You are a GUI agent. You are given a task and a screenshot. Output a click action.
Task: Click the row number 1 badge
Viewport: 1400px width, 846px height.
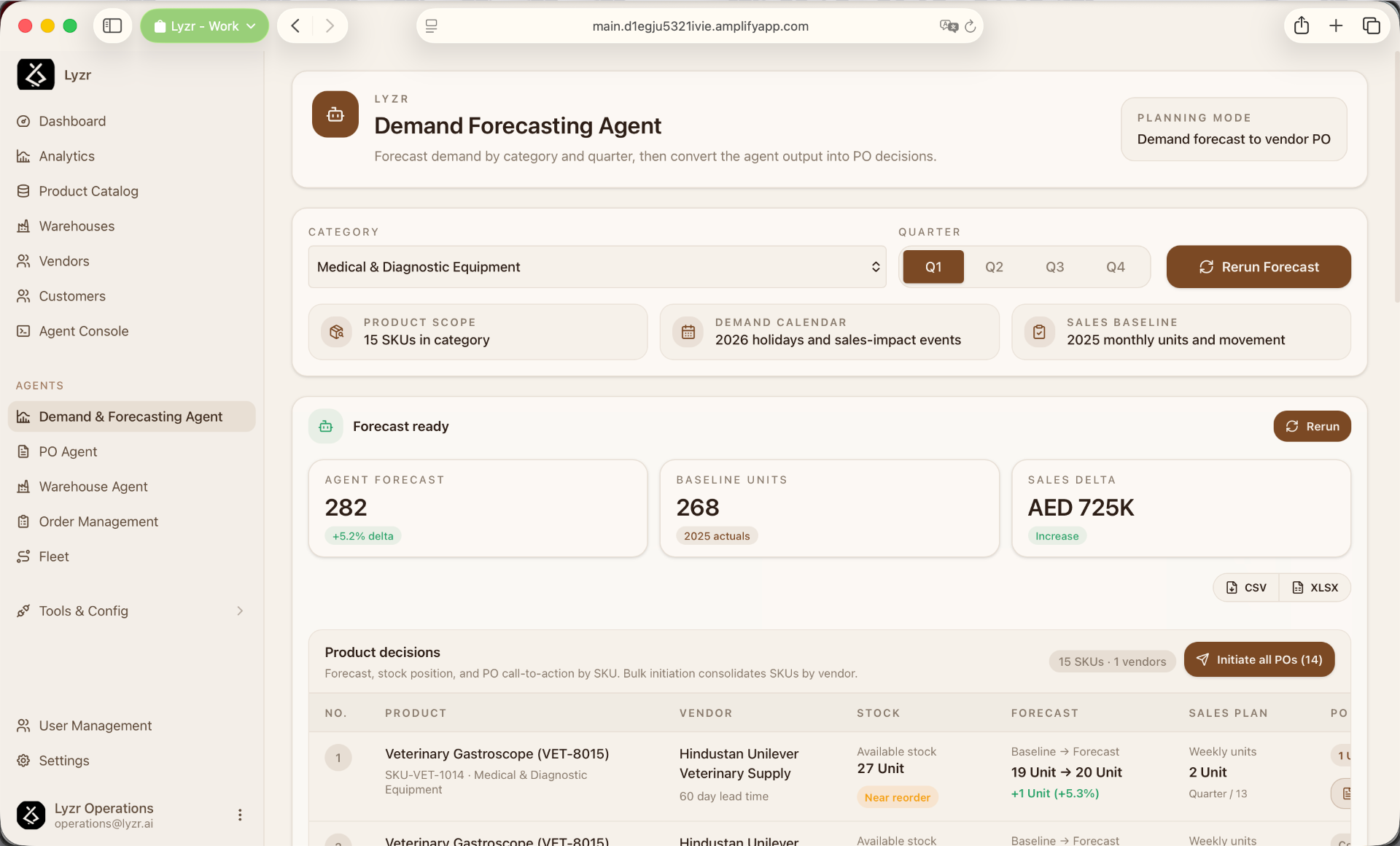click(338, 758)
